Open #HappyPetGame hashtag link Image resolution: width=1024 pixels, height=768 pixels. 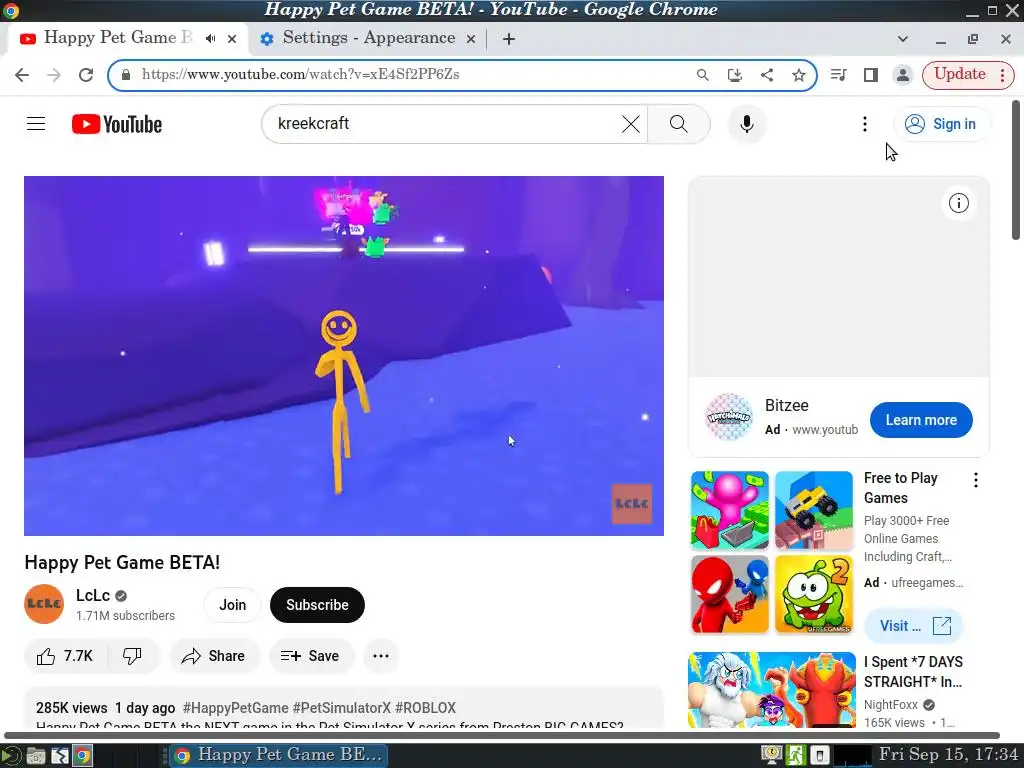click(x=235, y=708)
